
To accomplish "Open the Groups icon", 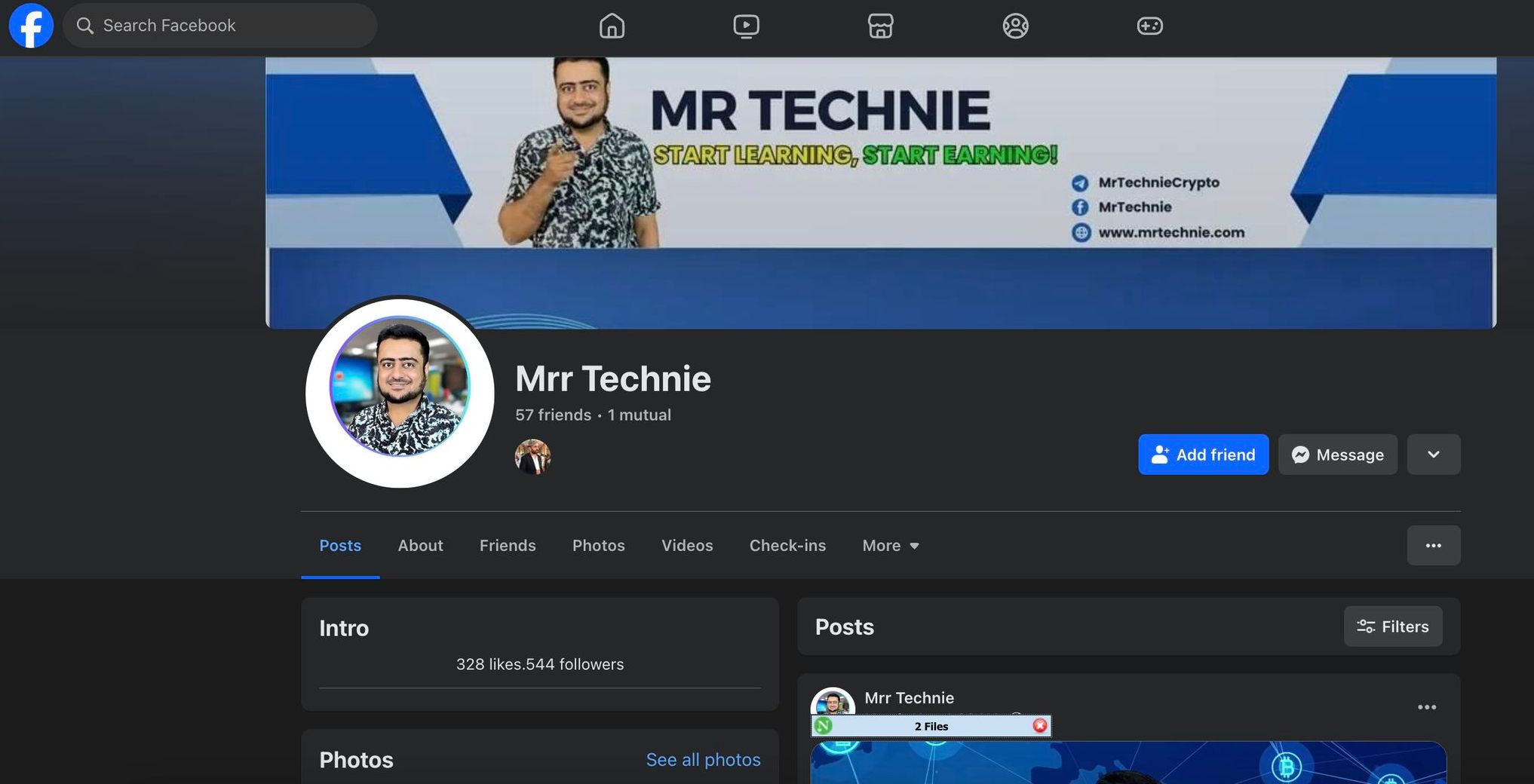I will [x=1015, y=26].
